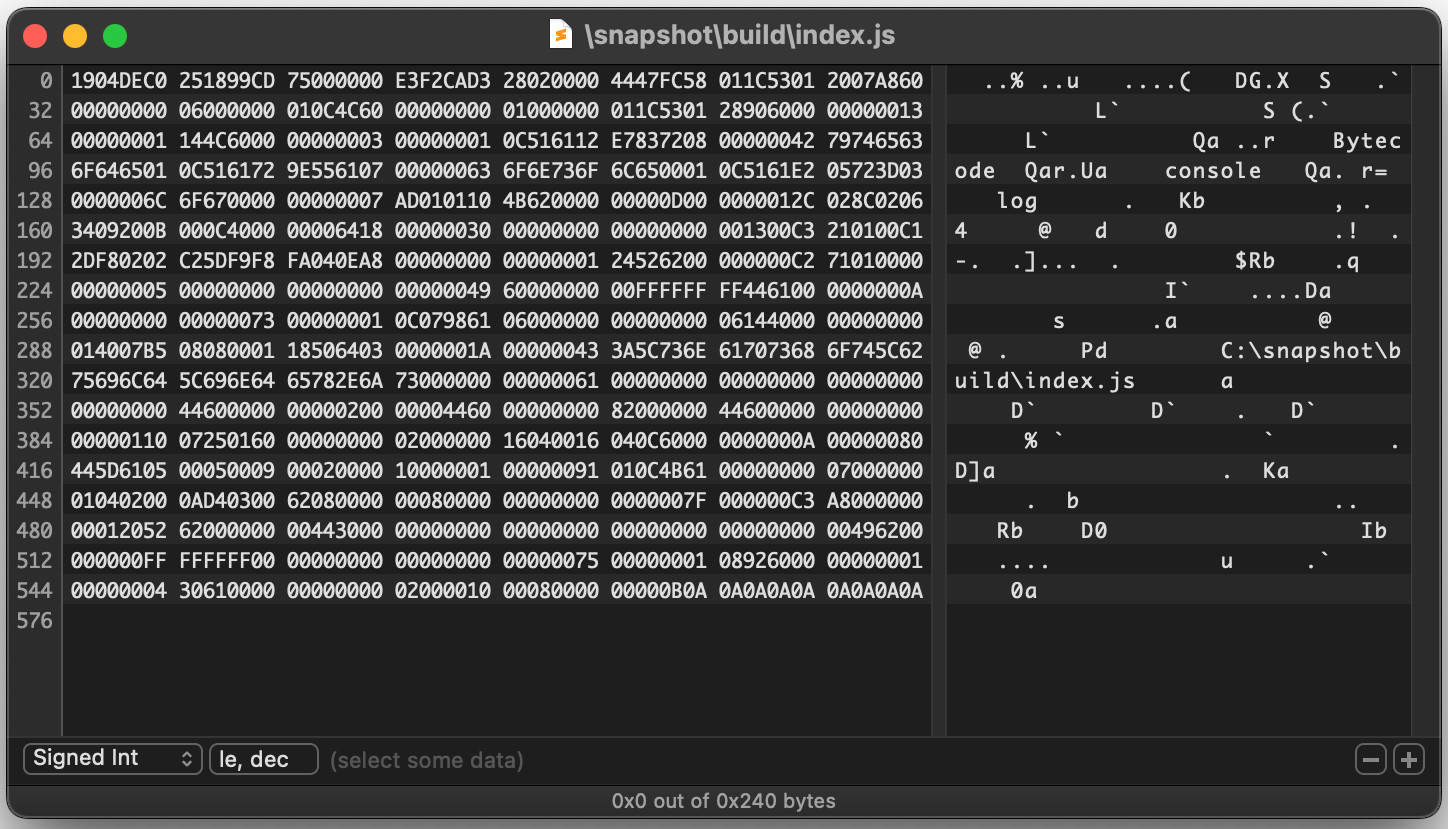
Task: Click the green full-screen button
Action: click(115, 34)
